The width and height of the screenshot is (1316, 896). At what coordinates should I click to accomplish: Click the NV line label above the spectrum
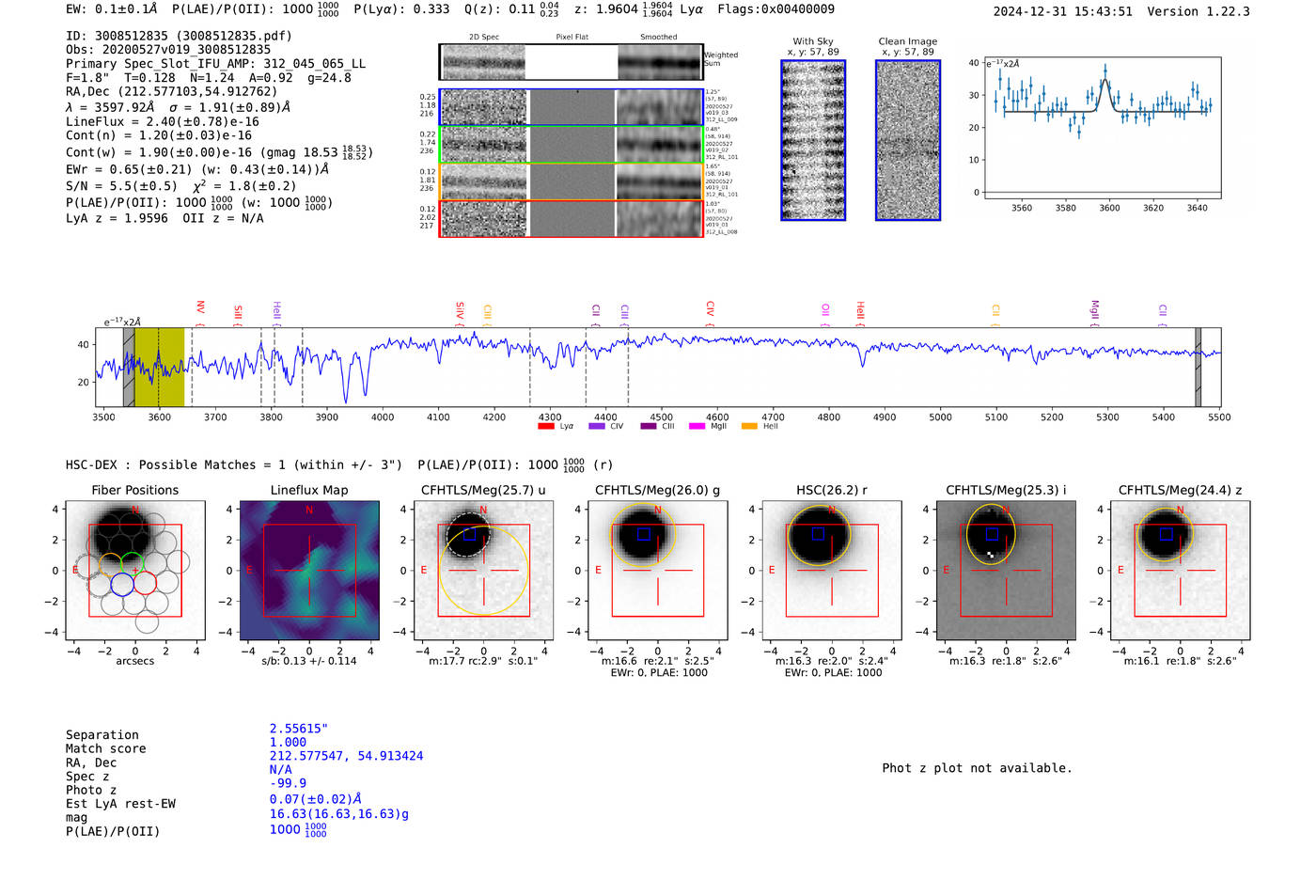click(x=200, y=308)
